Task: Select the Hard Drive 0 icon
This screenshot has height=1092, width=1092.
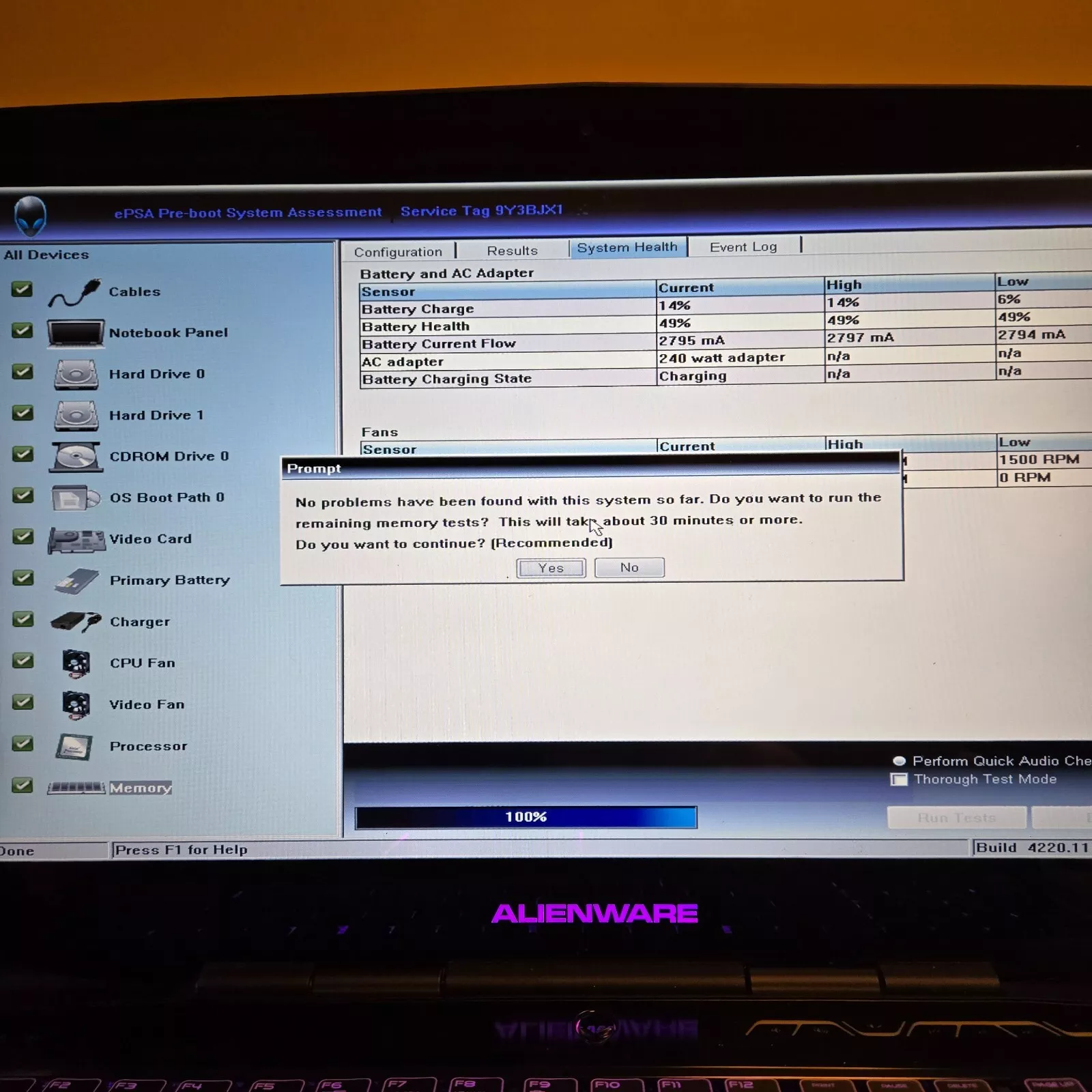Action: point(76,375)
